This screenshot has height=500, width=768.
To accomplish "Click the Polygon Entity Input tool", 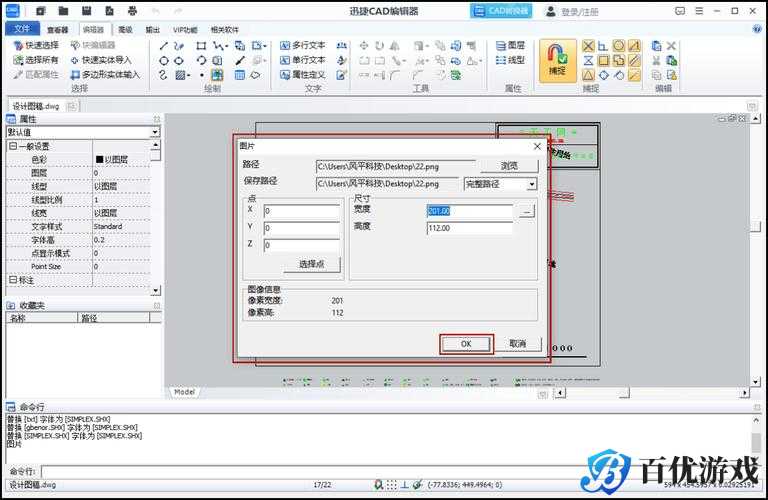I will pos(105,75).
